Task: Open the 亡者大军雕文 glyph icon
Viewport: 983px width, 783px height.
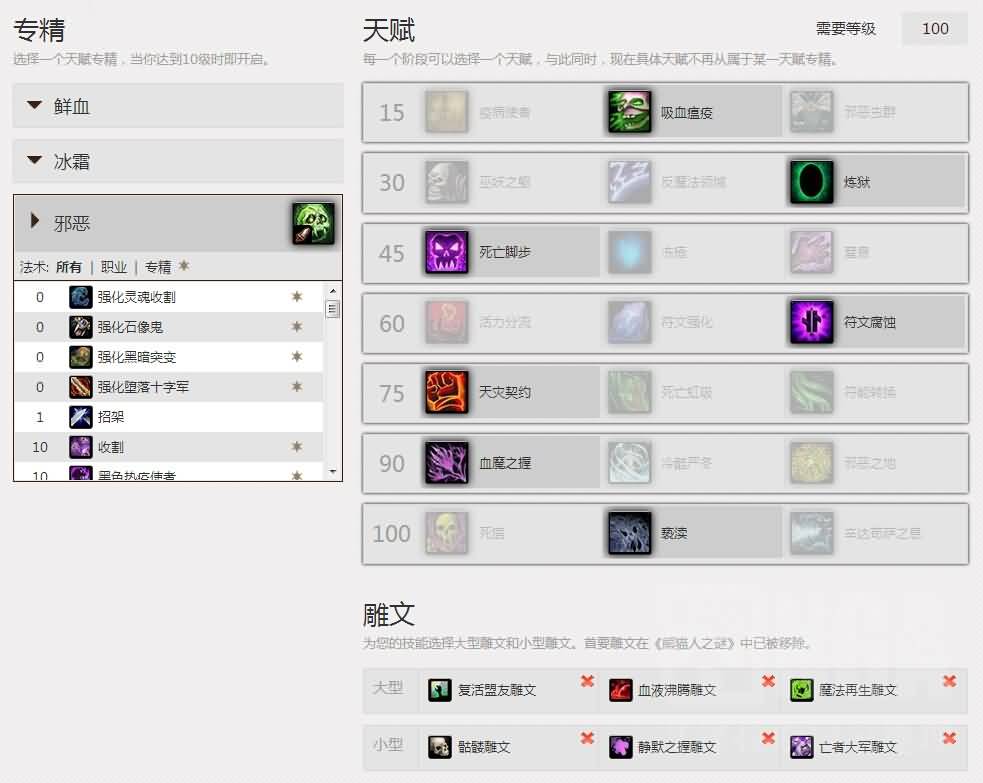Action: (801, 747)
